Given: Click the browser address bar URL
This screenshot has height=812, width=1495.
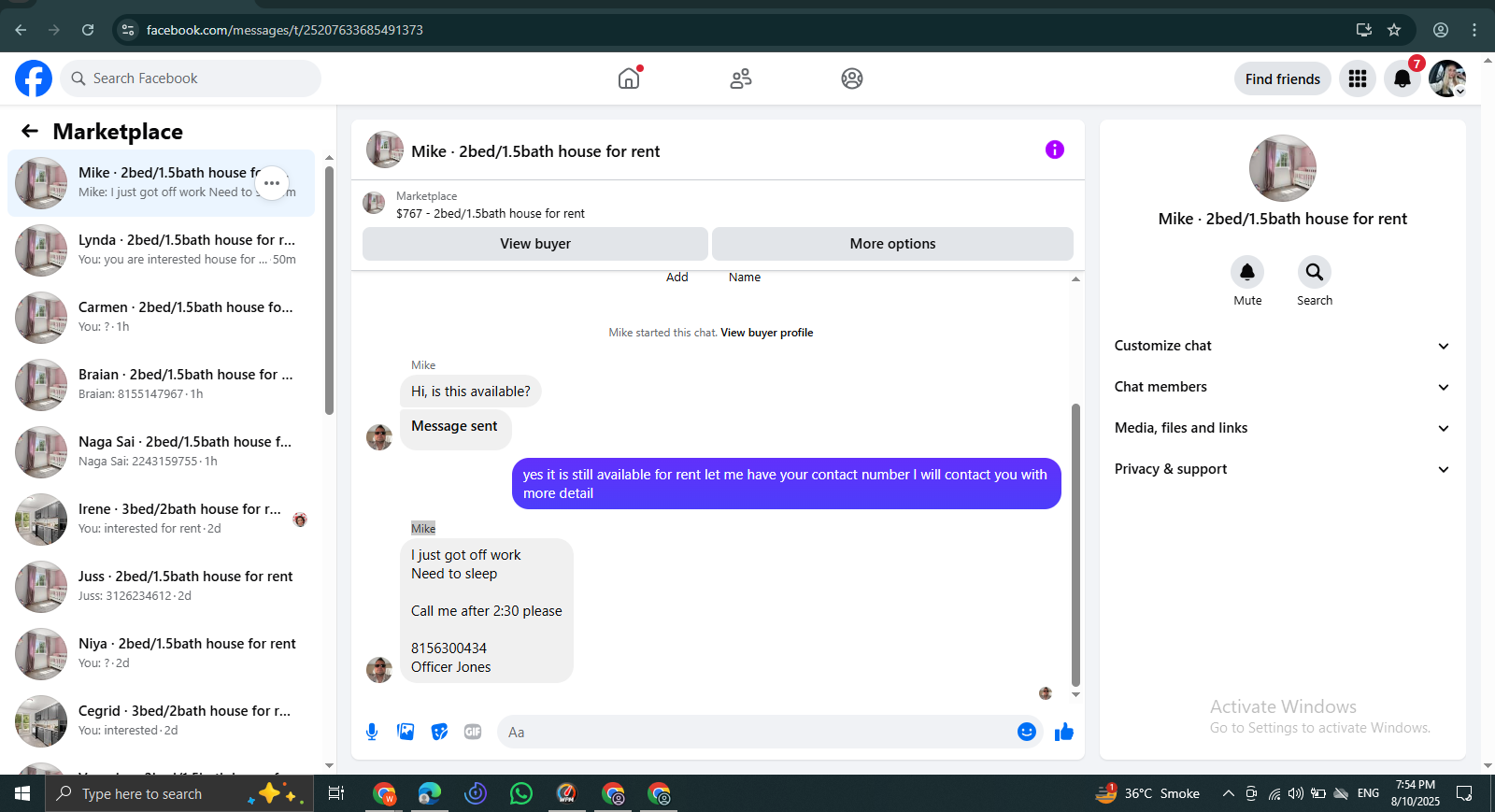Looking at the screenshot, I should click(x=285, y=30).
